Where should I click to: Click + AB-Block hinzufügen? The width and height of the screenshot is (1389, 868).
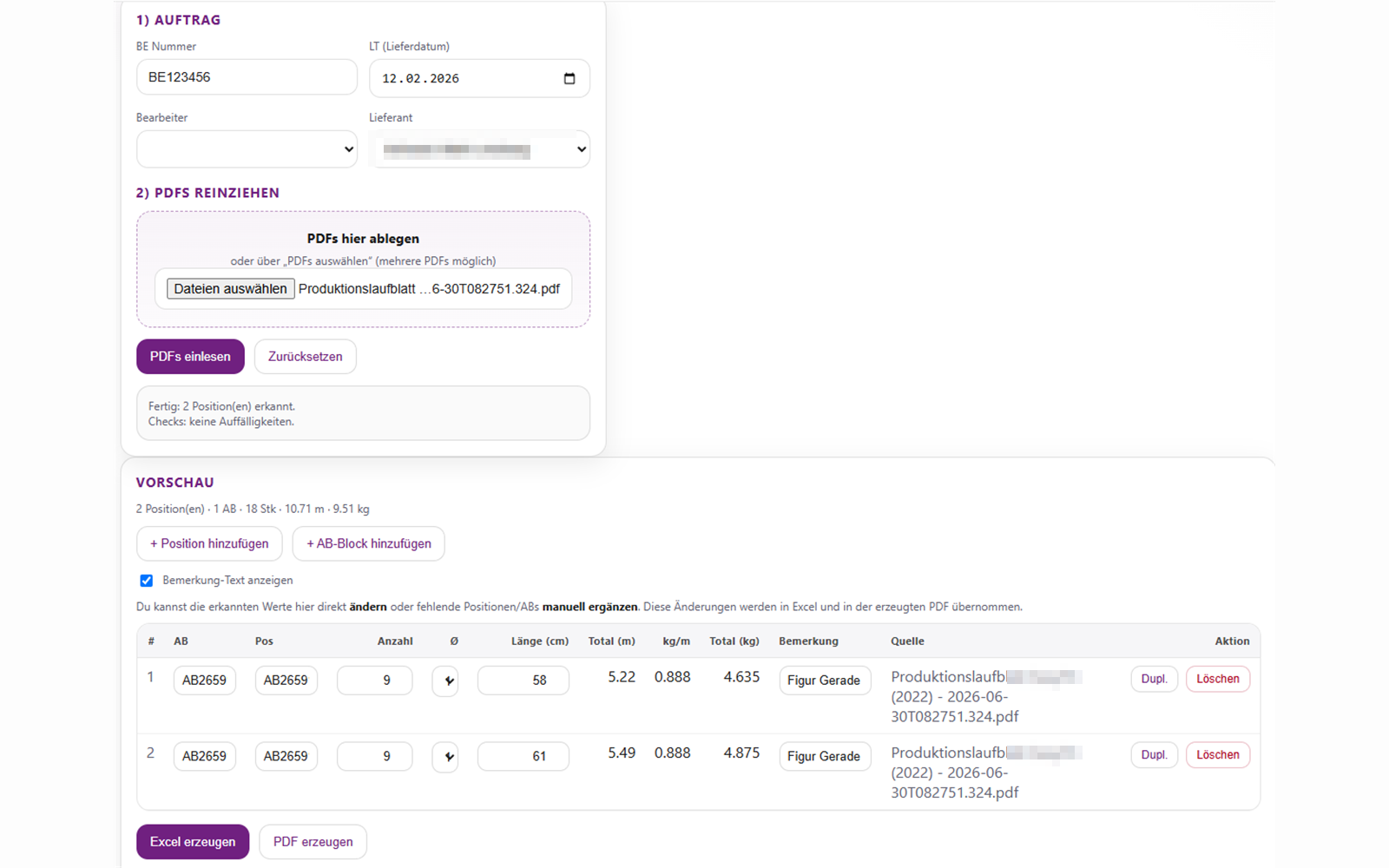[x=369, y=543]
